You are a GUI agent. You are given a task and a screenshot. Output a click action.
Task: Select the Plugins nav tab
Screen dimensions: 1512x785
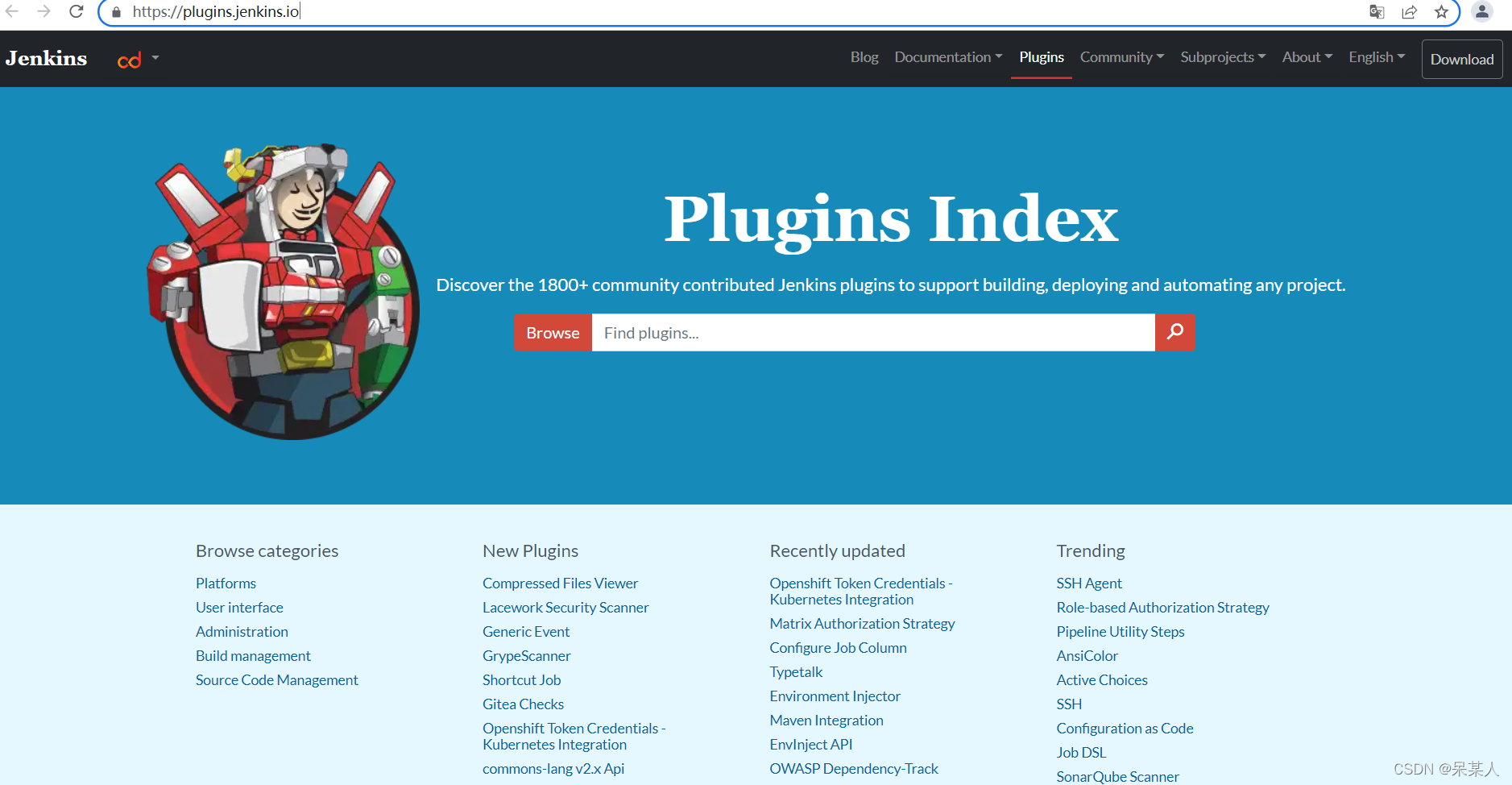pos(1042,57)
